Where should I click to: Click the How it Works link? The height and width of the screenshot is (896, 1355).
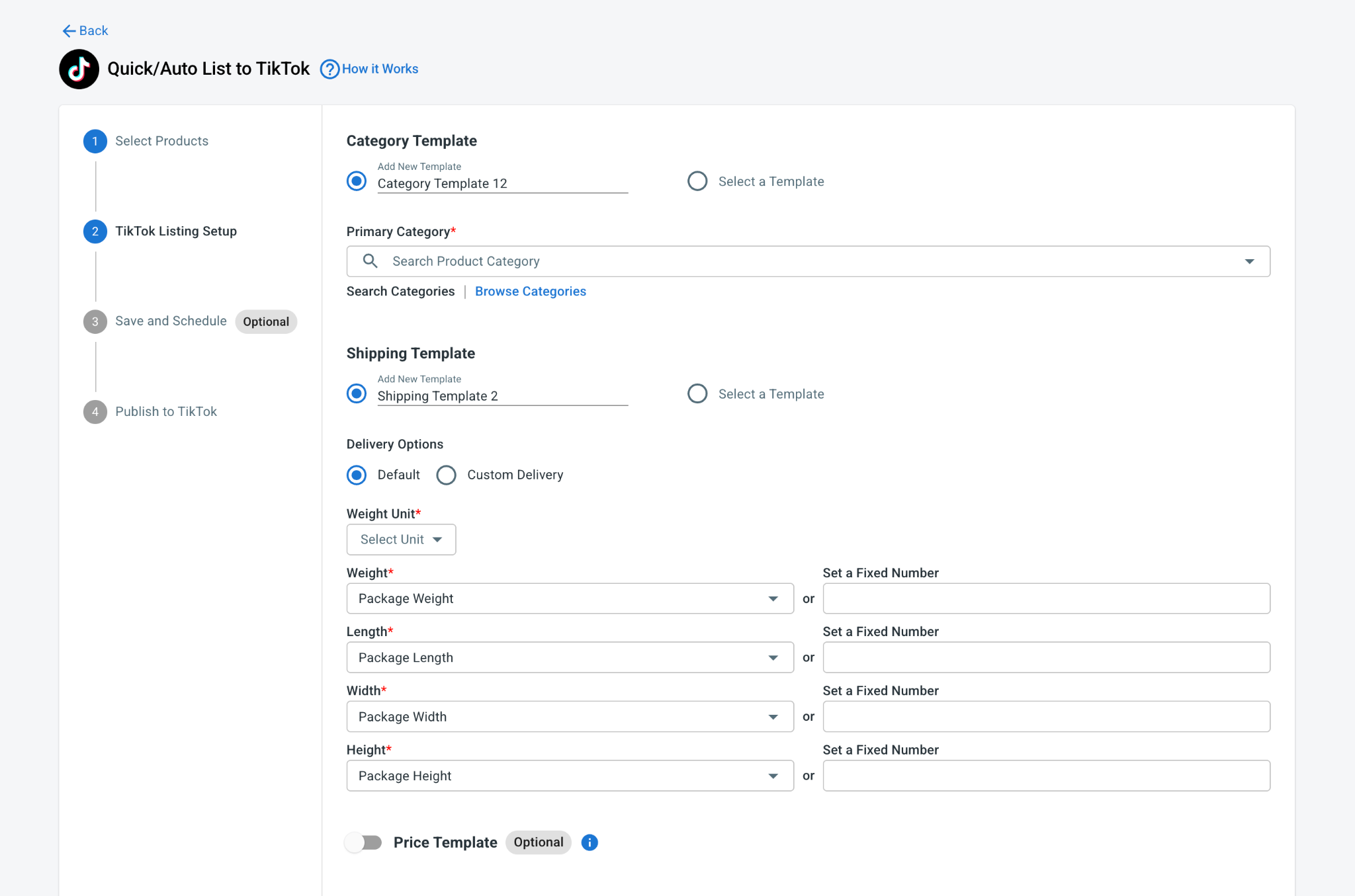380,69
